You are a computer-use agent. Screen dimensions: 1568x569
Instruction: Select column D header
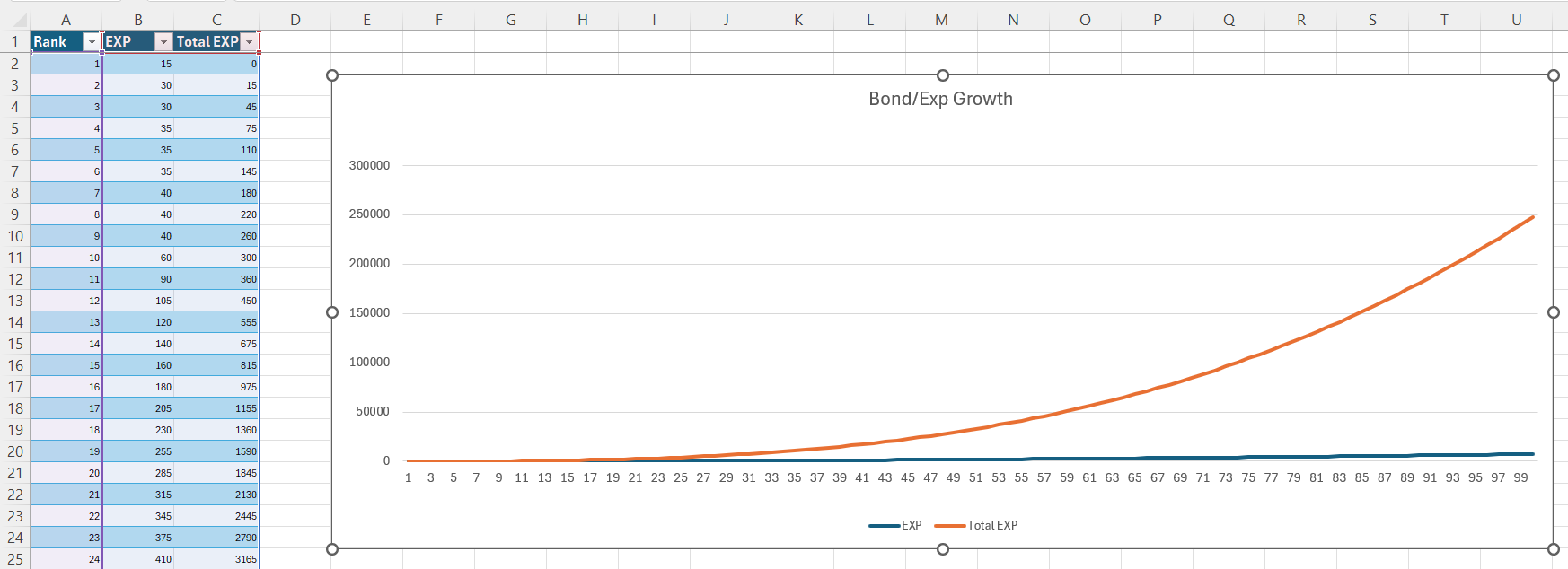[295, 20]
